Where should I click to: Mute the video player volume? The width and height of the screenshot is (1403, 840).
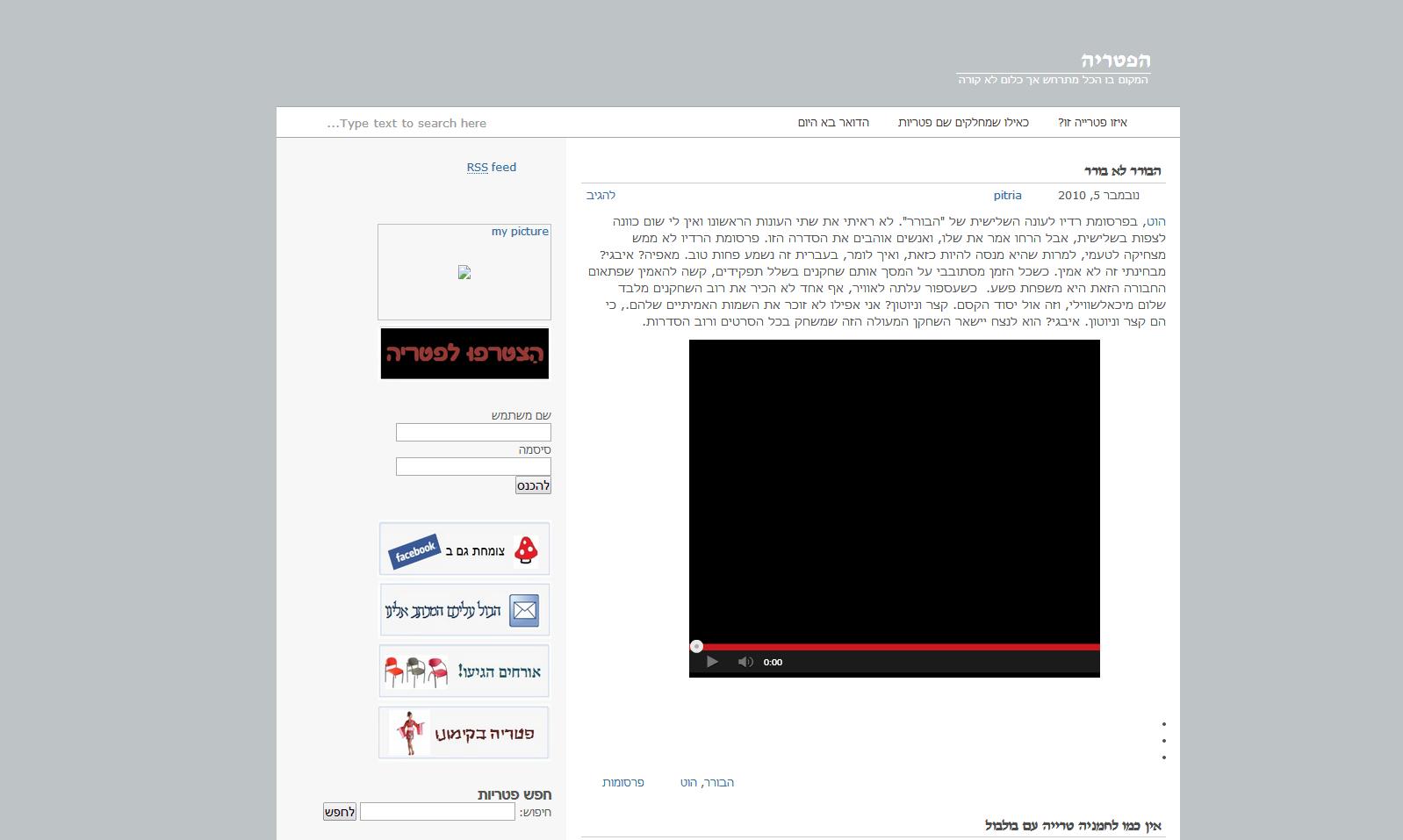[745, 662]
